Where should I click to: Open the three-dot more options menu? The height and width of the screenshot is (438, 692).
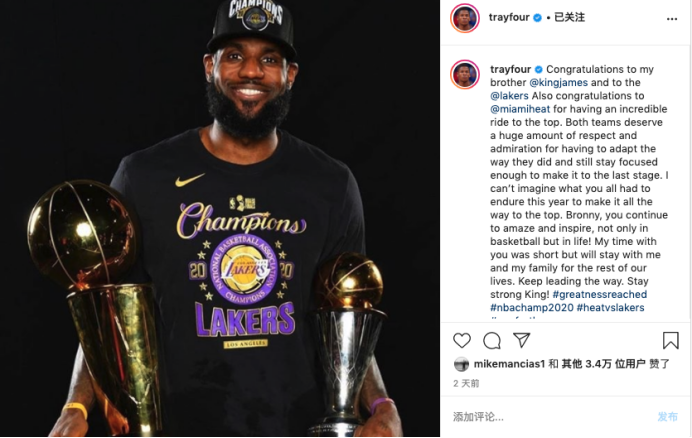(x=672, y=19)
